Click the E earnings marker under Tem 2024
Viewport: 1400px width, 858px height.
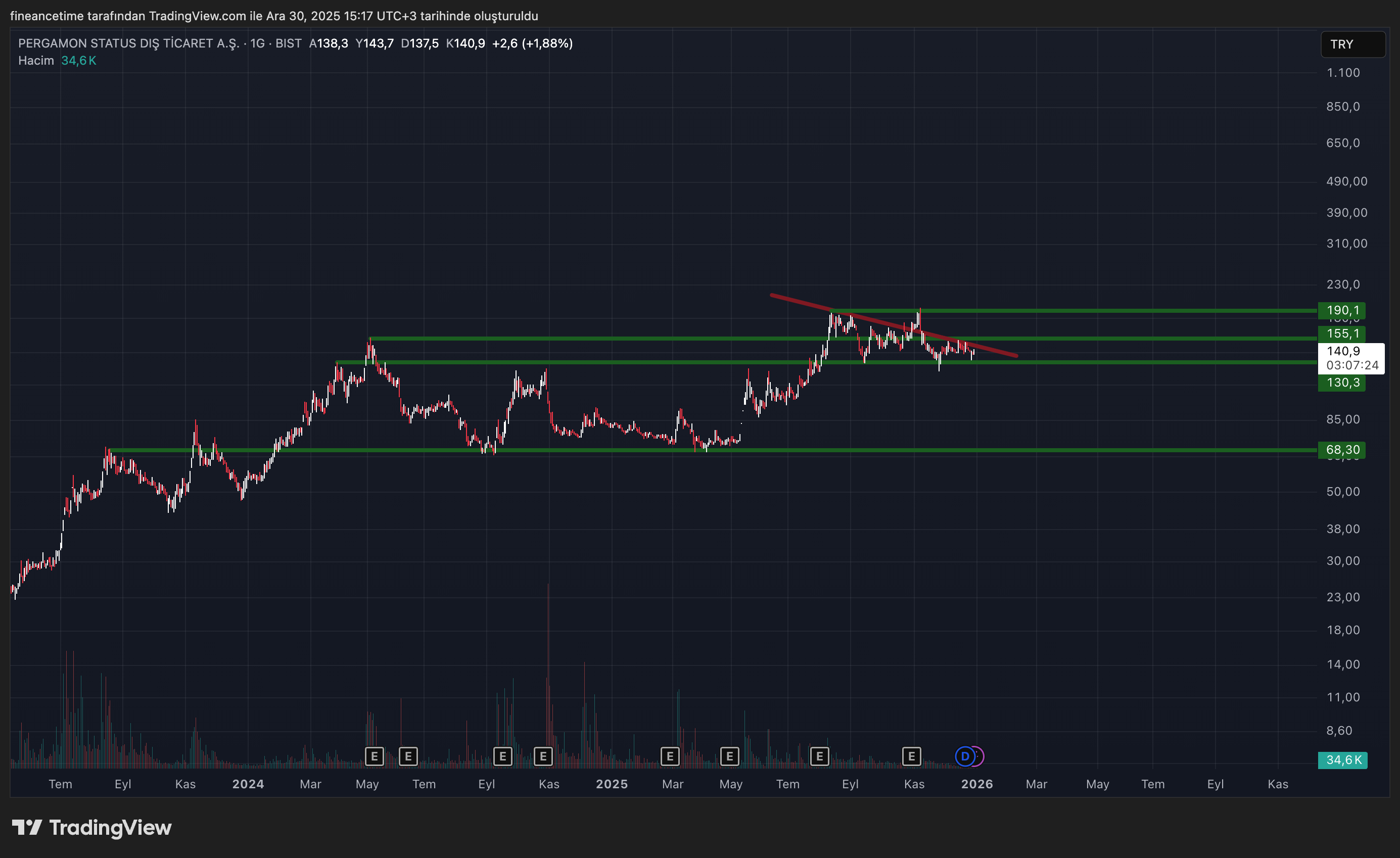tap(408, 756)
